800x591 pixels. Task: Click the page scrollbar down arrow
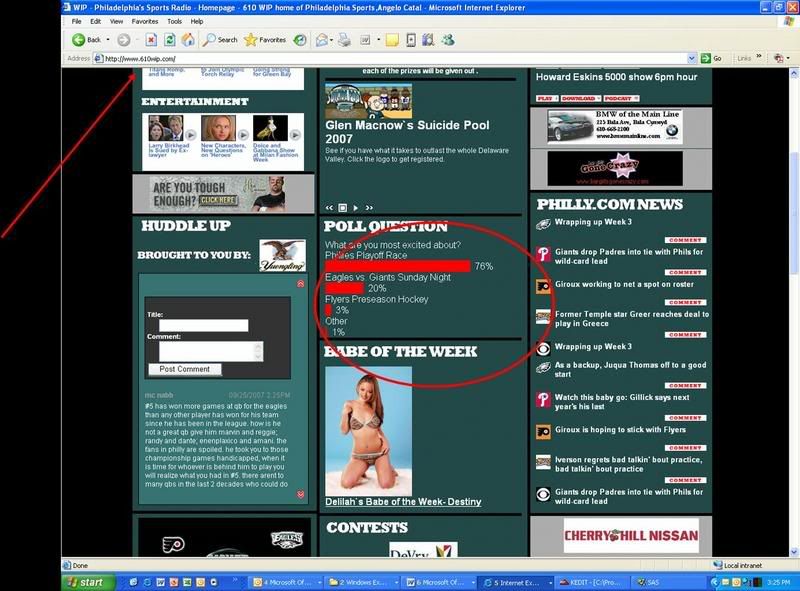tap(794, 552)
